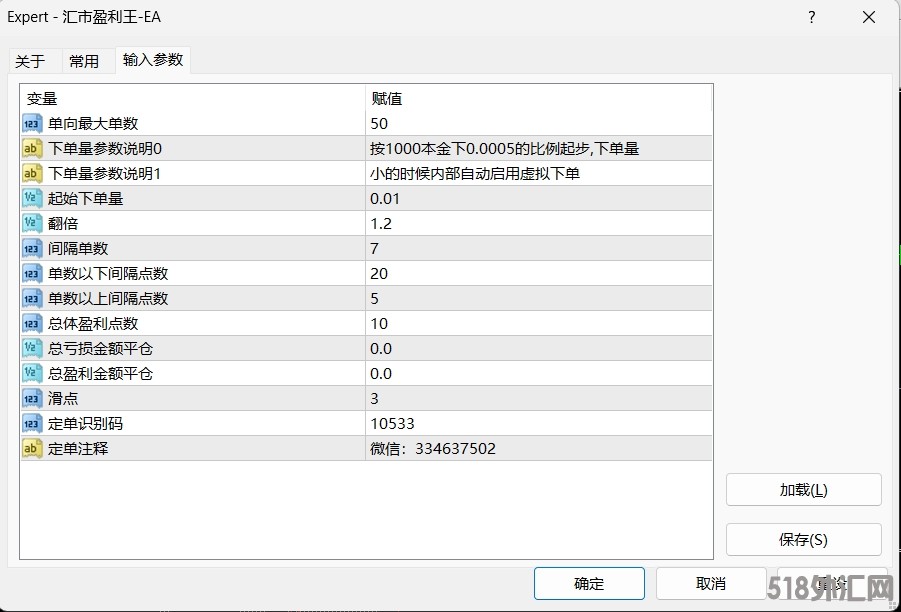Click the variable name 总盈利金额平仓
The width and height of the screenshot is (901, 612).
tap(101, 374)
